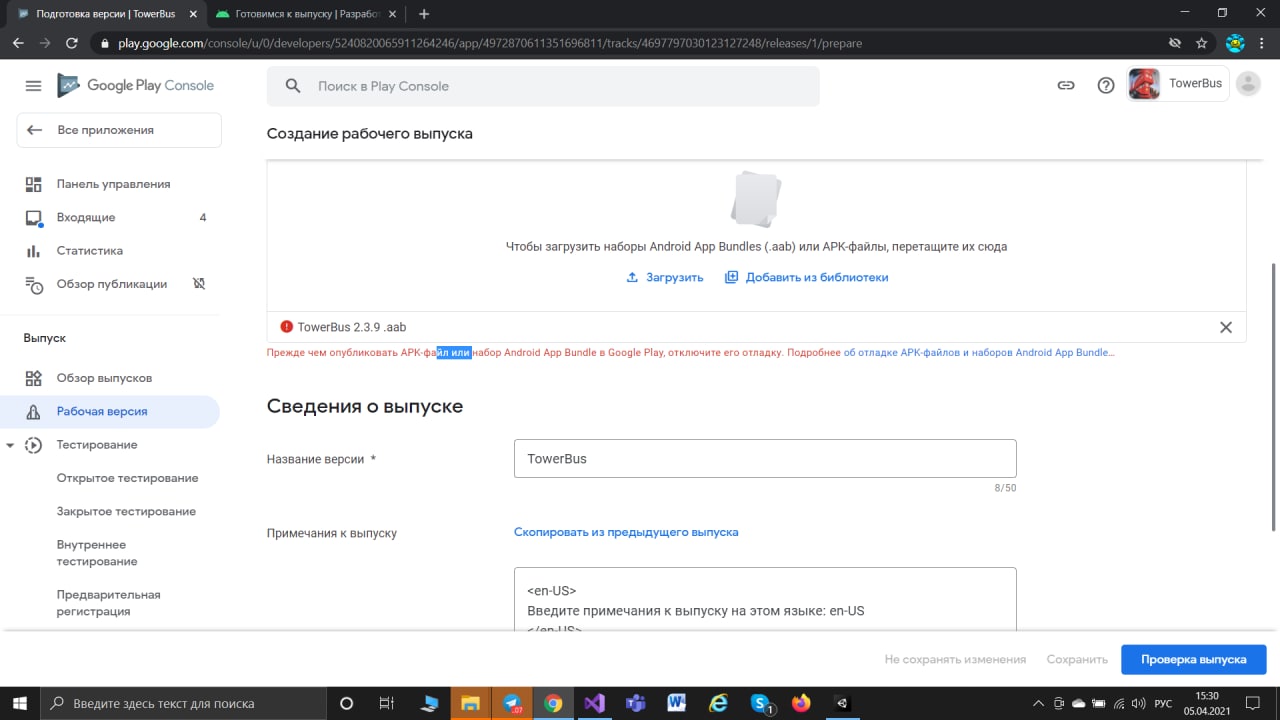The width and height of the screenshot is (1280, 720).
Task: Click the Поиск в Play Console search field
Action: (543, 86)
